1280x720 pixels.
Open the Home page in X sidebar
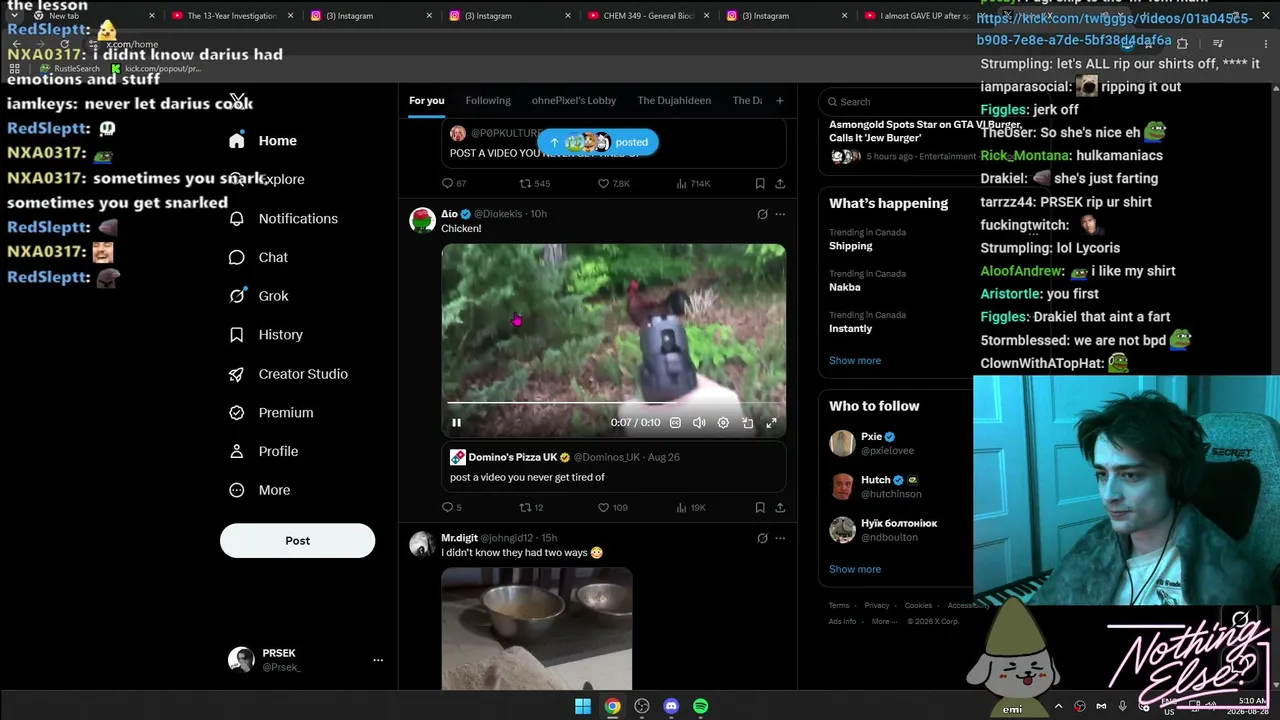tap(263, 141)
